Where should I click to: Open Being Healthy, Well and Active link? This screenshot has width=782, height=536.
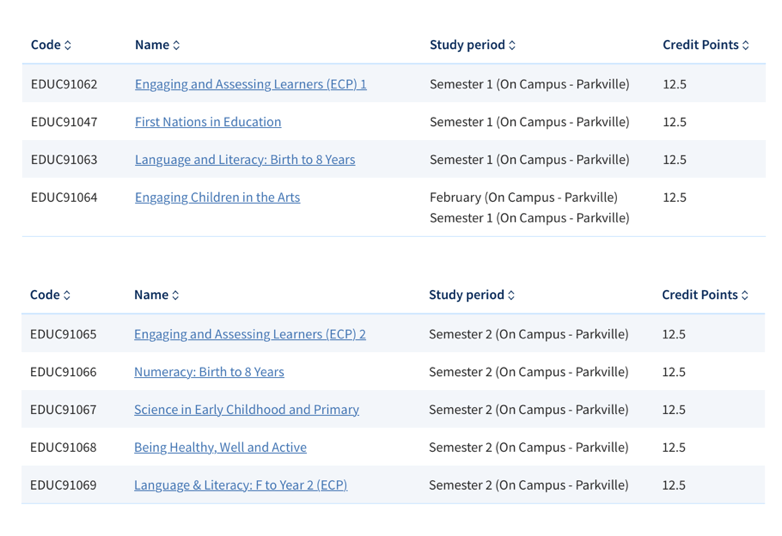[220, 448]
